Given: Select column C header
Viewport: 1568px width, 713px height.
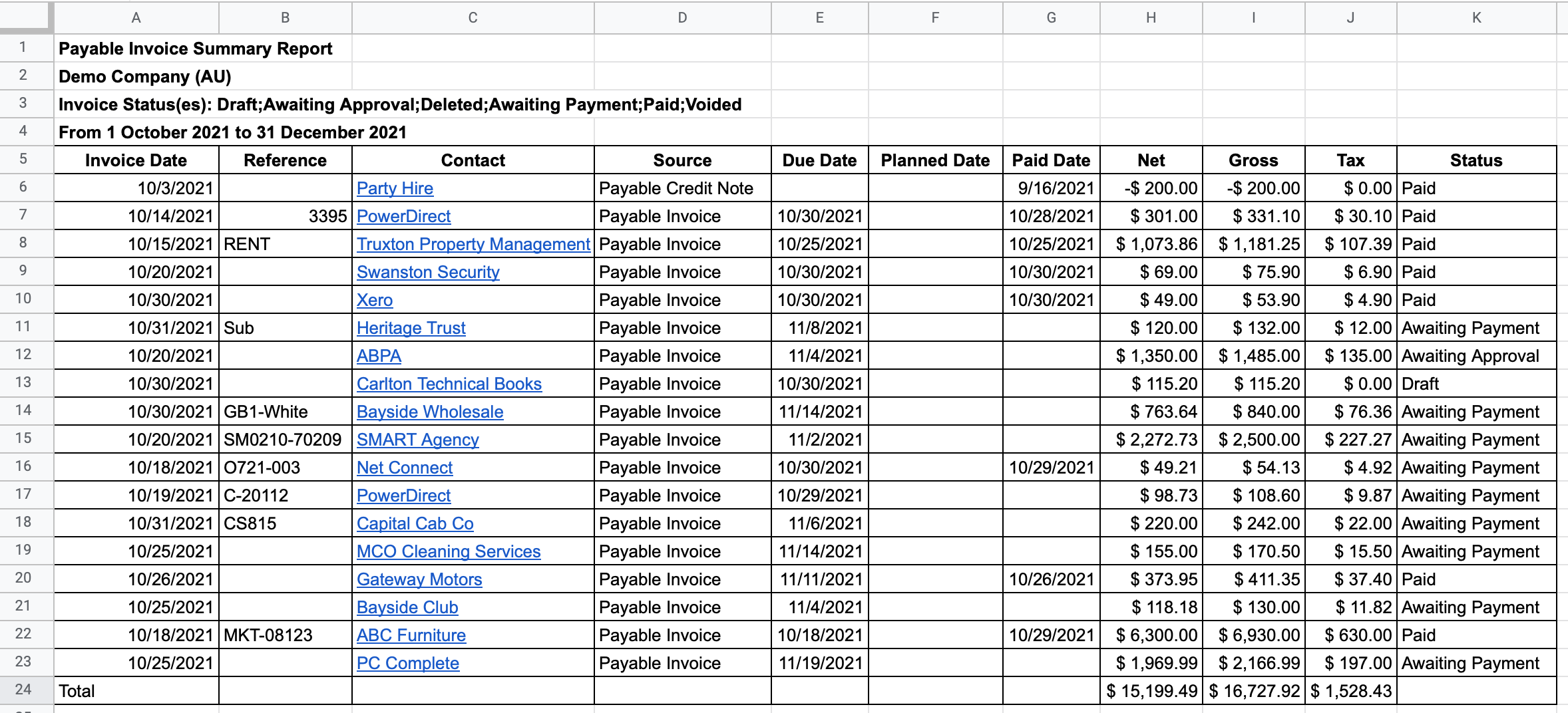Looking at the screenshot, I should [473, 17].
